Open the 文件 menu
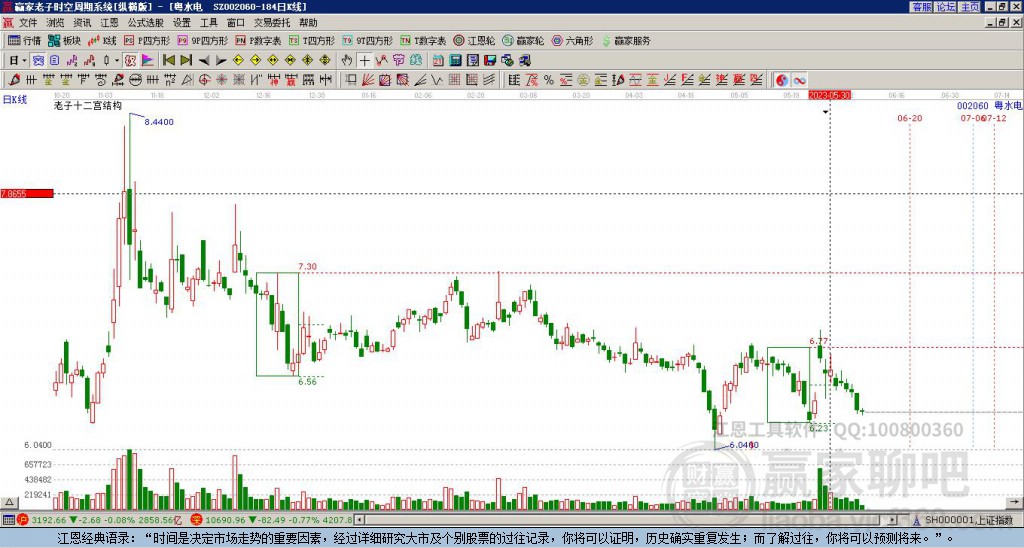 pyautogui.click(x=28, y=23)
